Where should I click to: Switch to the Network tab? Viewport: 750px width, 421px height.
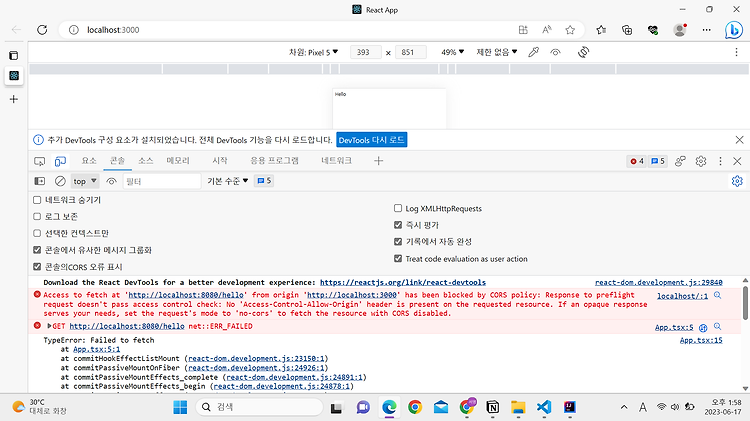click(x=336, y=161)
